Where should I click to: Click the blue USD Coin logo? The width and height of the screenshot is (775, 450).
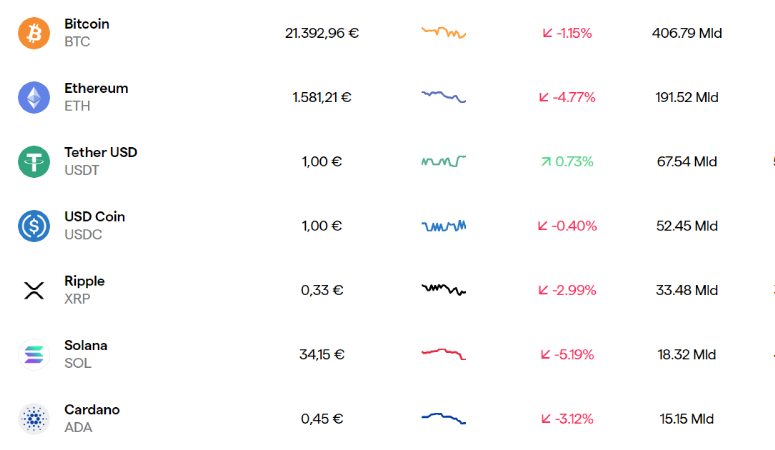point(34,226)
